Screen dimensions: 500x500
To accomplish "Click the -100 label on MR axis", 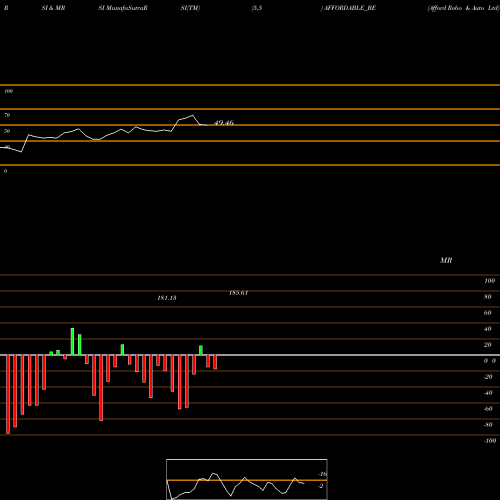I will point(490,441).
